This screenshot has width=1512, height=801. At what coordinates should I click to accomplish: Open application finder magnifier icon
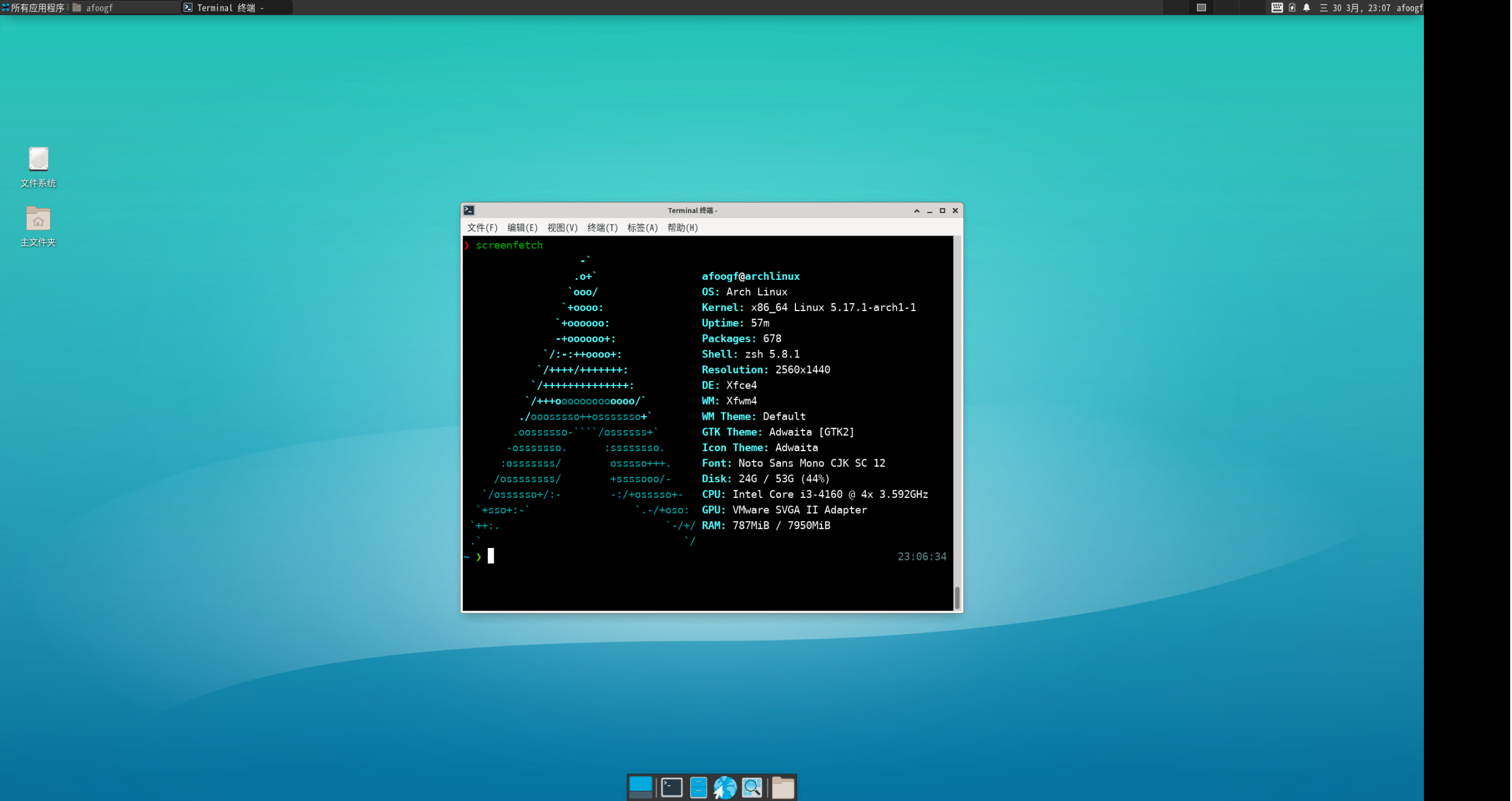tap(752, 787)
